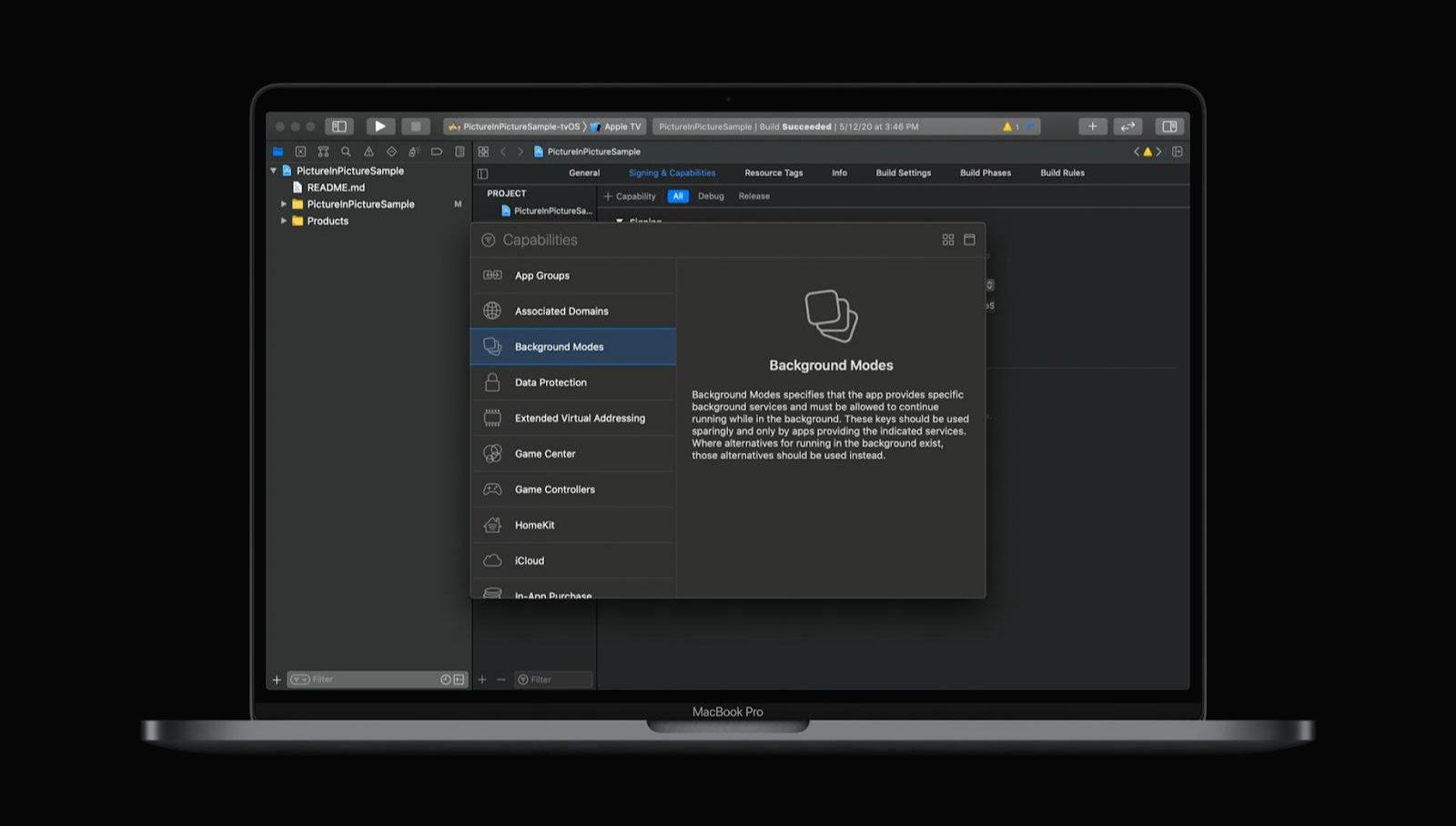
Task: Show the Project navigator folder icon
Action: tap(278, 152)
